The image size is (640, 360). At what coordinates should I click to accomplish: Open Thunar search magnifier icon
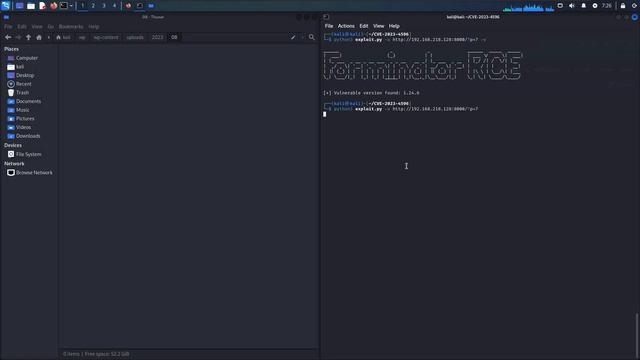point(312,37)
